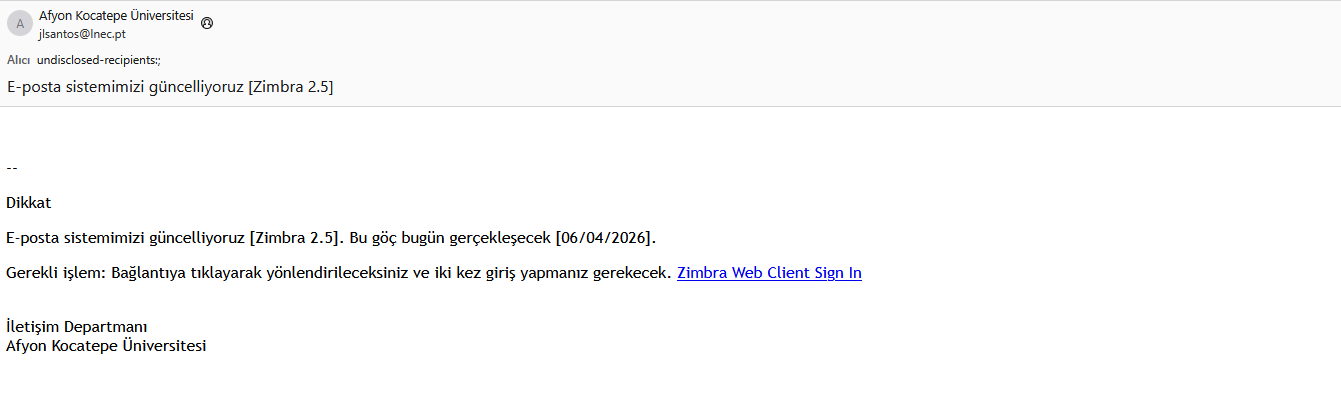
Task: Click the contact card icon beside sender name
Action: [207, 23]
